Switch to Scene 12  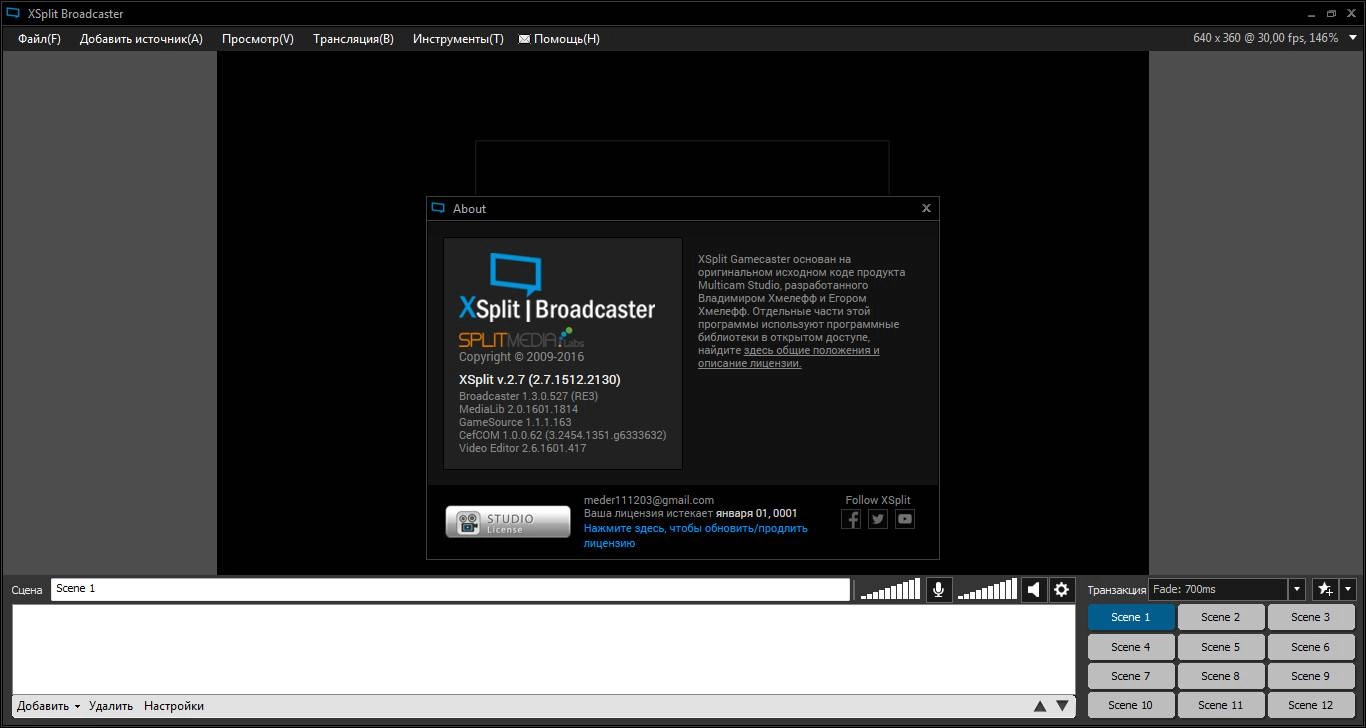tap(1311, 705)
